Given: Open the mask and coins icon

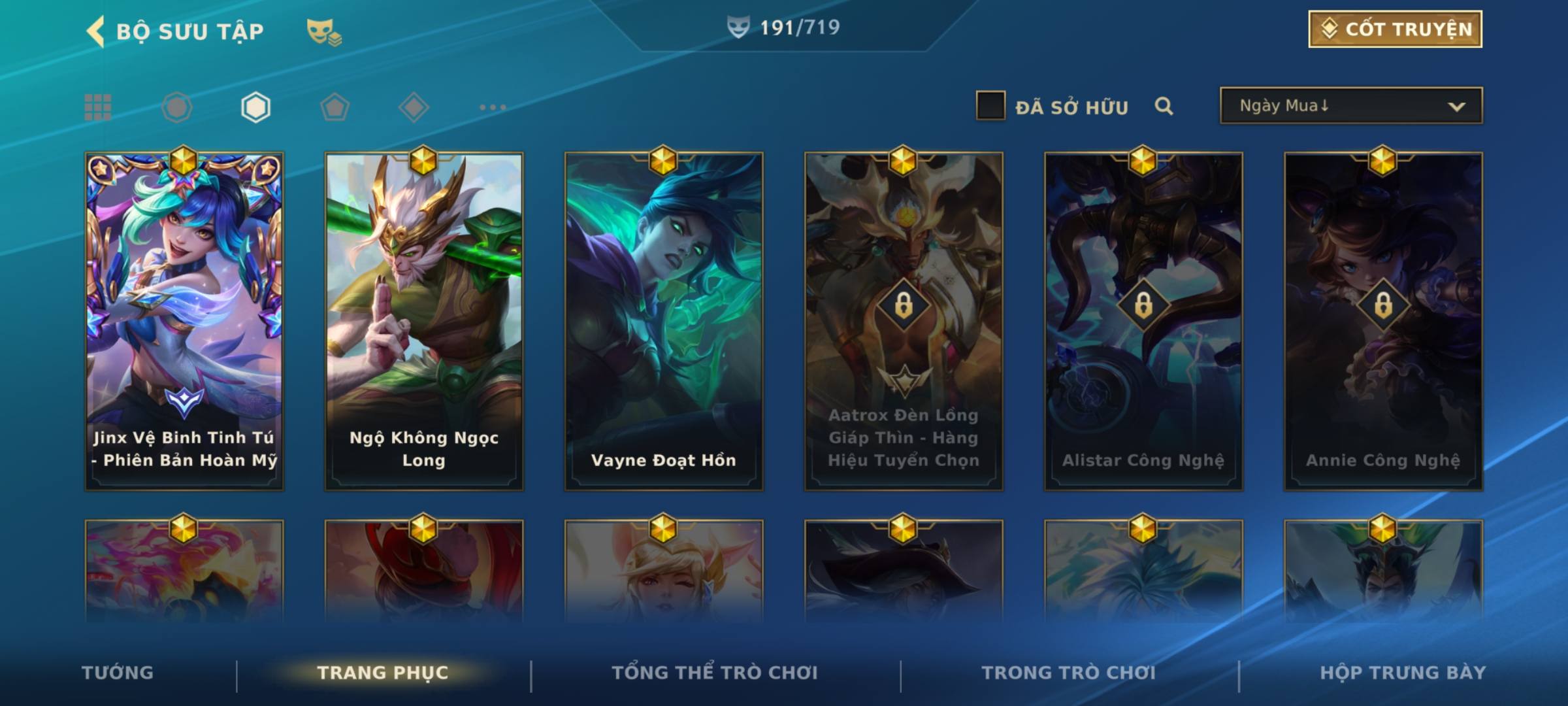Looking at the screenshot, I should (x=324, y=32).
